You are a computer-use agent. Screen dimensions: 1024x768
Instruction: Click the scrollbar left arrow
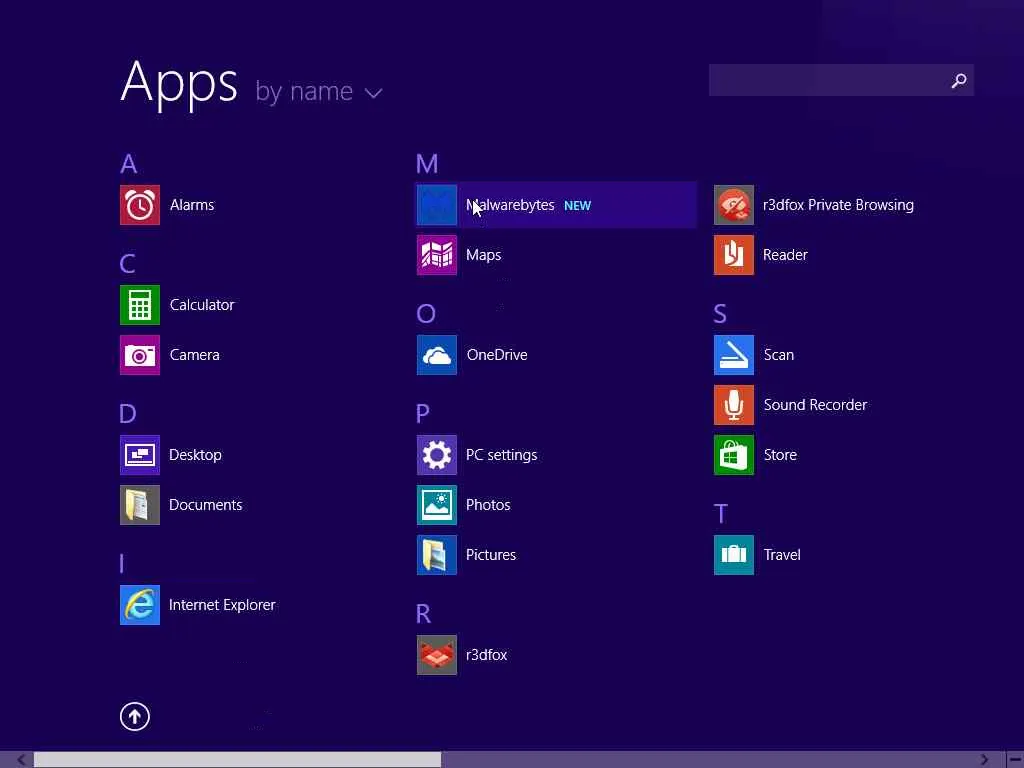tap(22, 760)
